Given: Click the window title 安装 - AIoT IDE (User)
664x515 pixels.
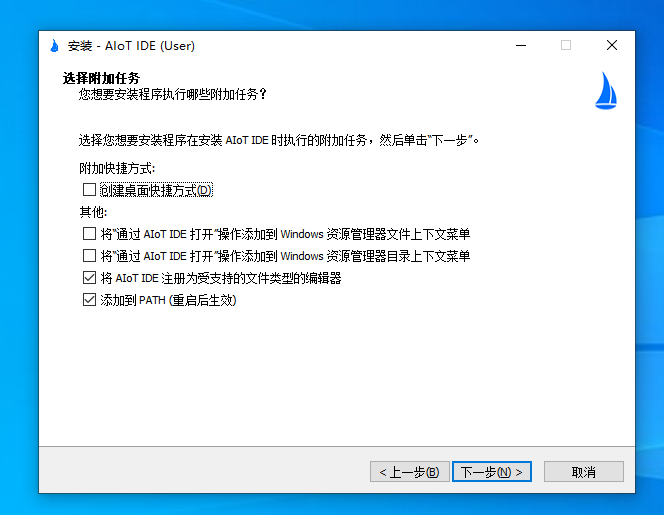Looking at the screenshot, I should [131, 46].
